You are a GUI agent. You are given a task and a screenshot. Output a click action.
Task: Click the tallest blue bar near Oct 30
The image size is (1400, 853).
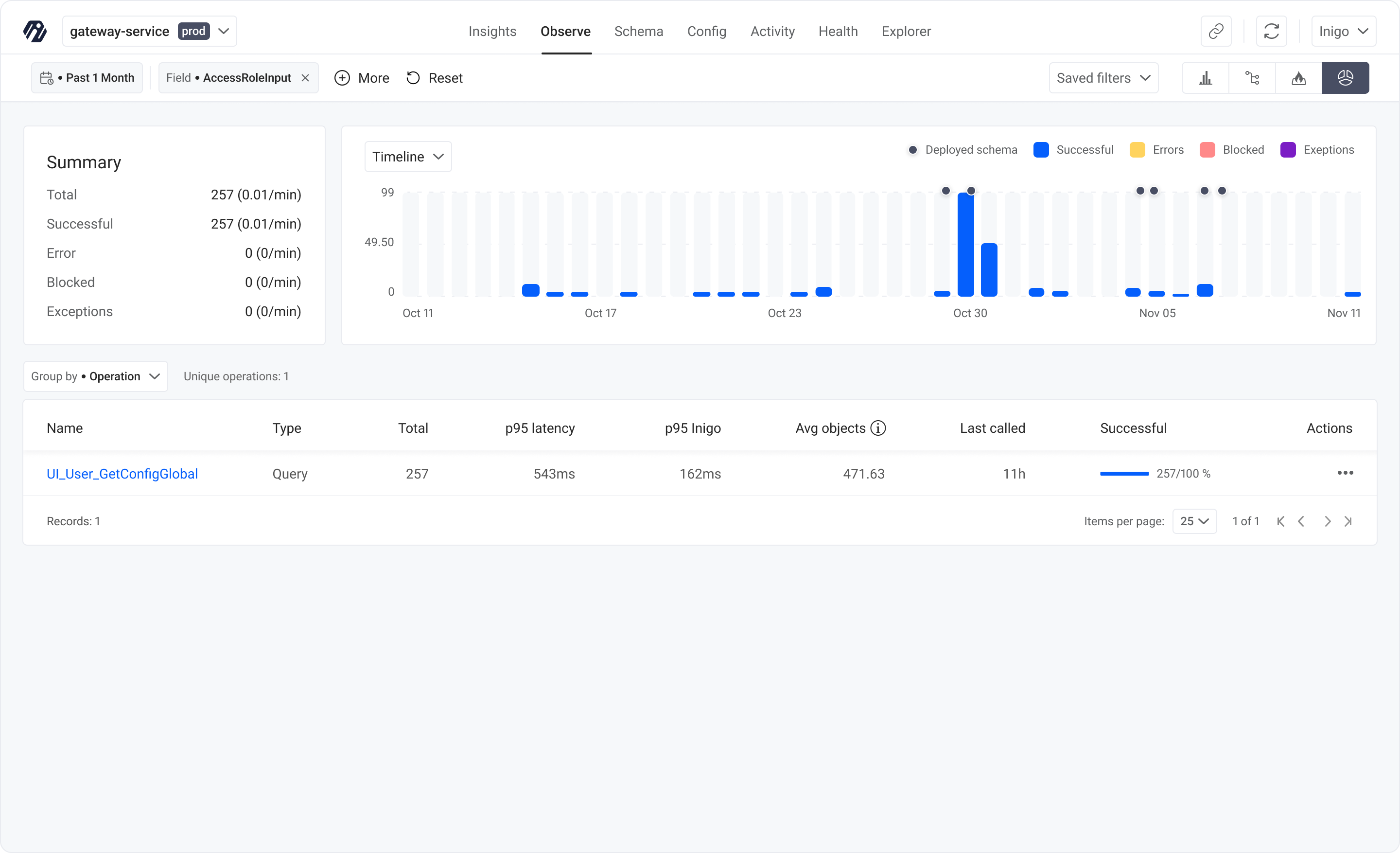tap(965, 244)
